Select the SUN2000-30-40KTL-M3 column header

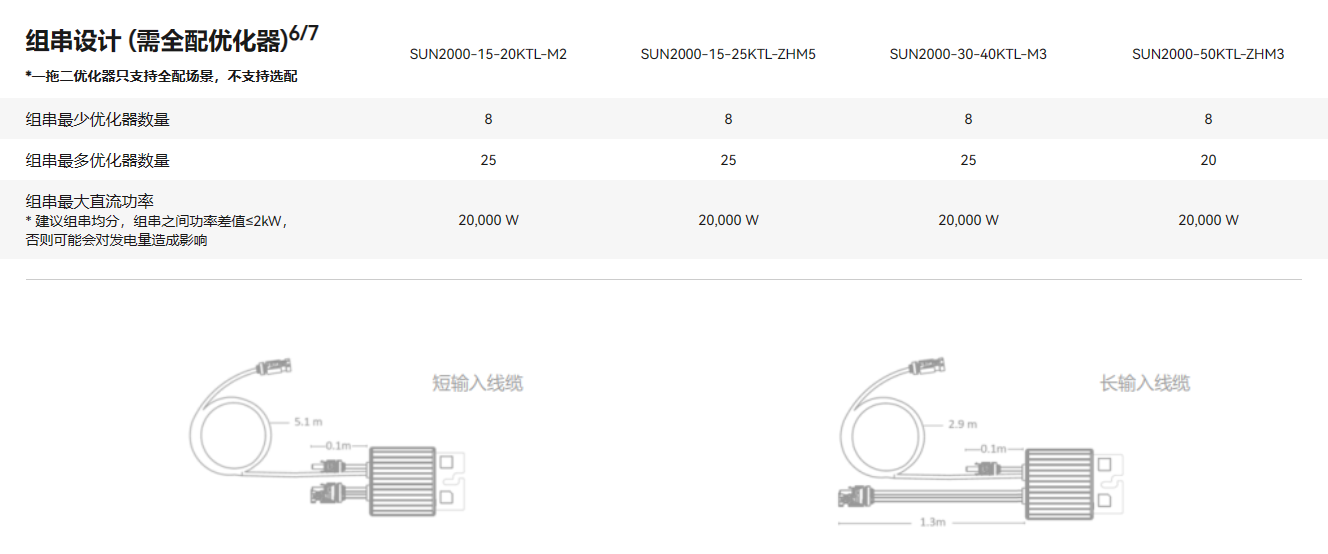click(x=968, y=54)
